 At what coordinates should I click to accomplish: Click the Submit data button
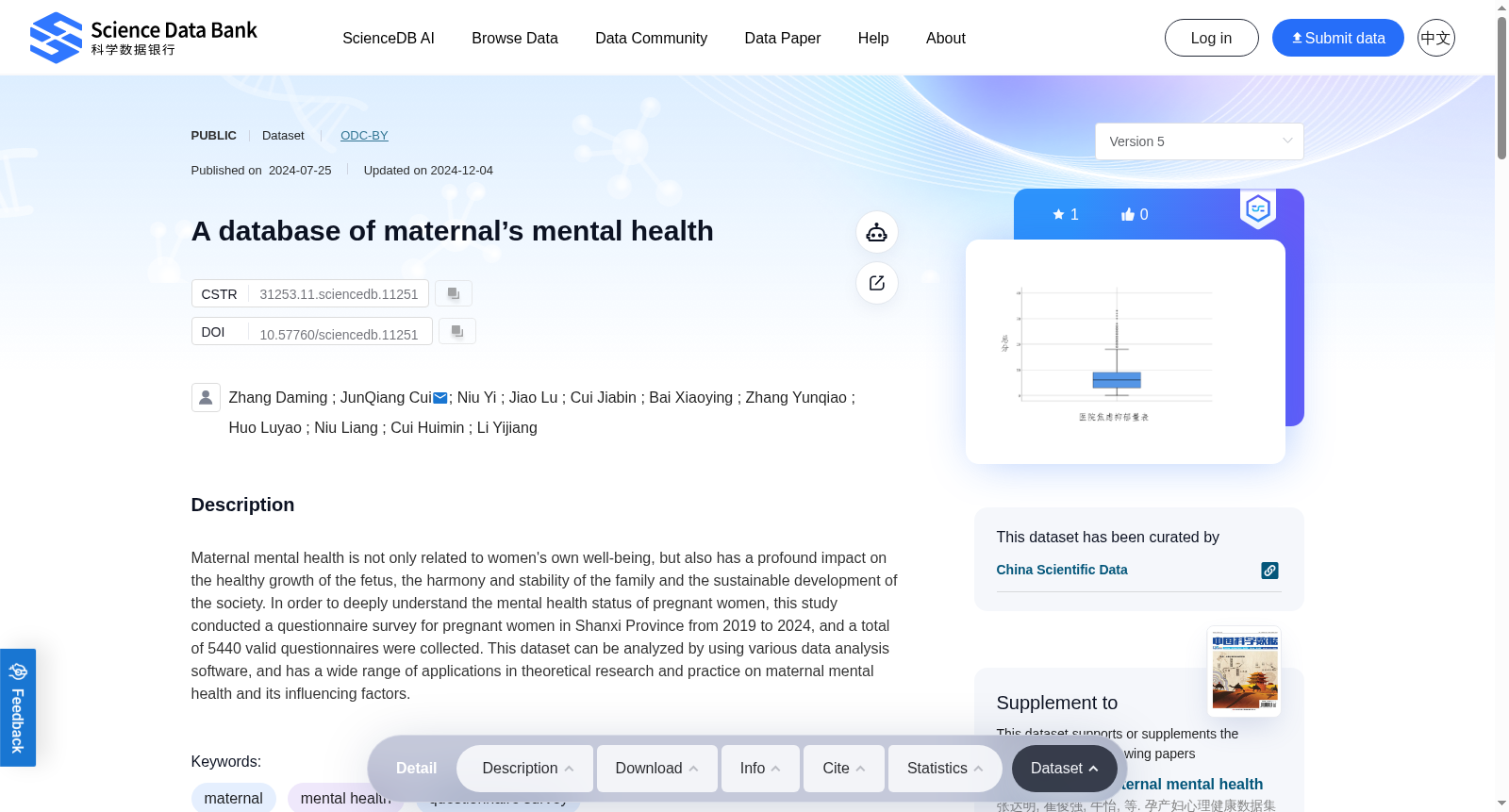tap(1337, 38)
